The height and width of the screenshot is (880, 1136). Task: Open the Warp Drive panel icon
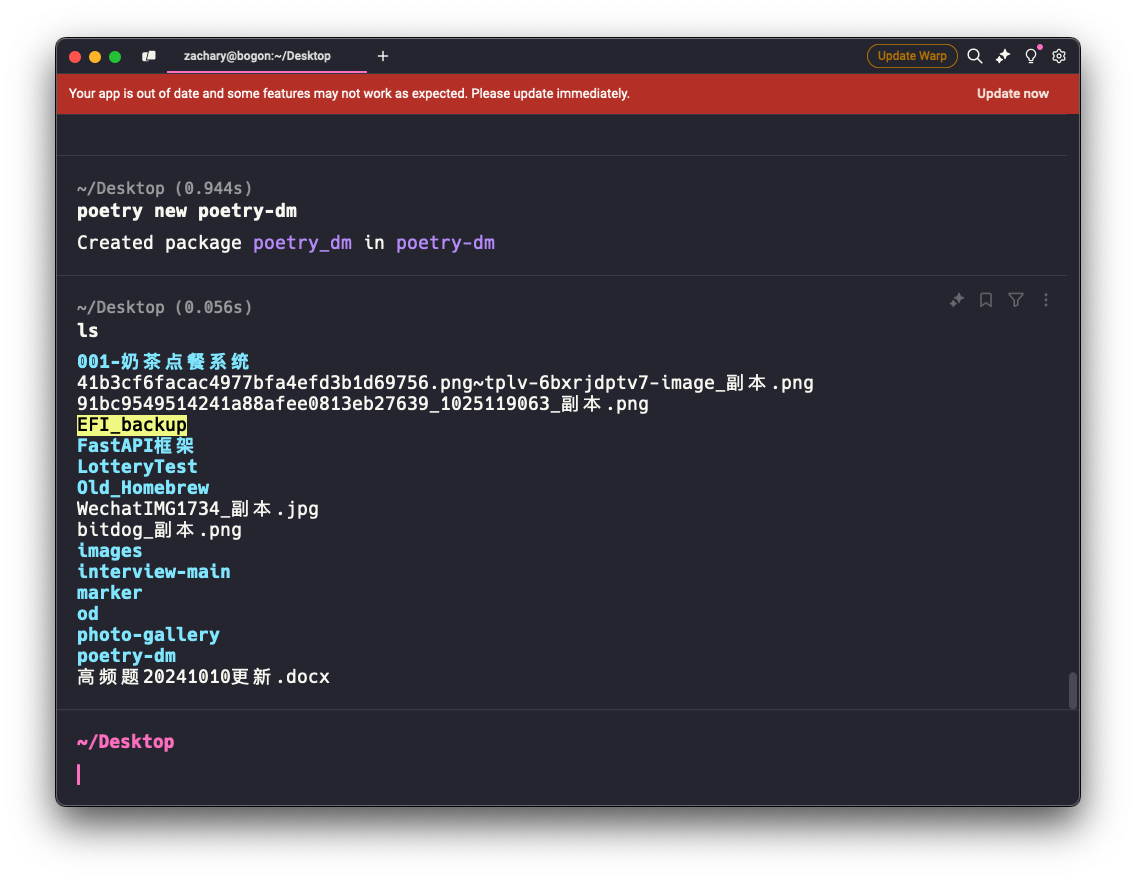pos(149,56)
